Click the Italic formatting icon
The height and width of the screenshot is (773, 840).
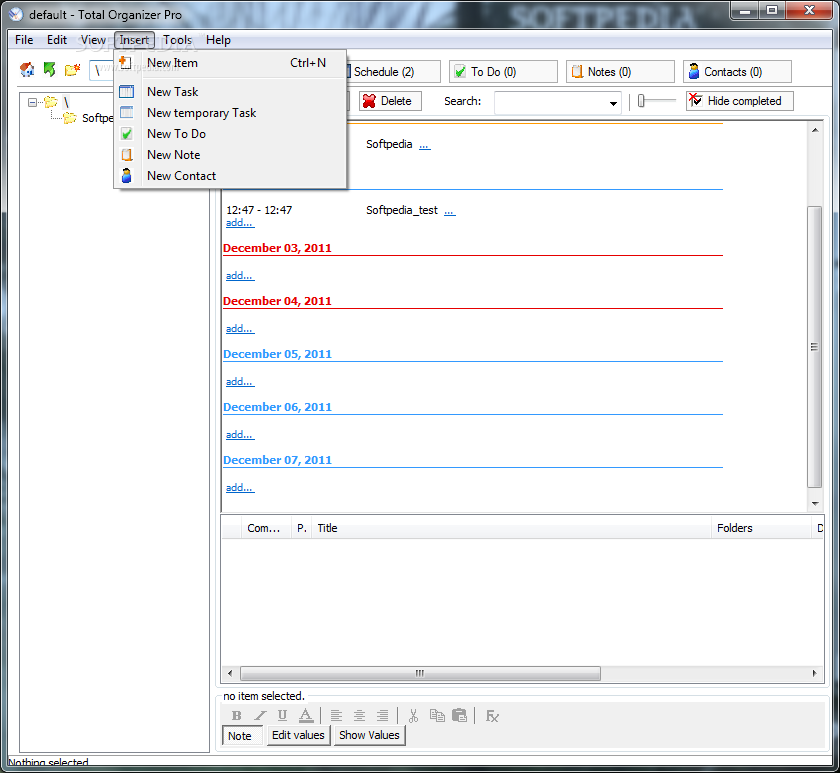pos(260,716)
